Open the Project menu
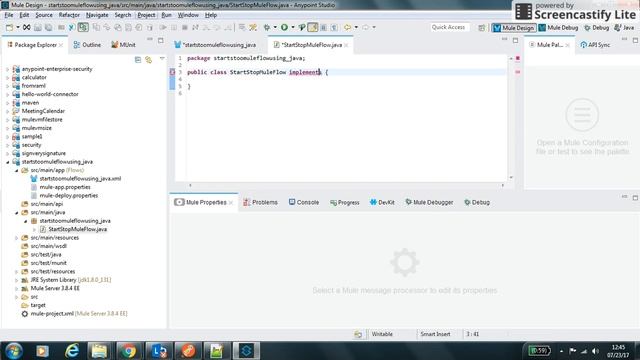 [x=146, y=15]
